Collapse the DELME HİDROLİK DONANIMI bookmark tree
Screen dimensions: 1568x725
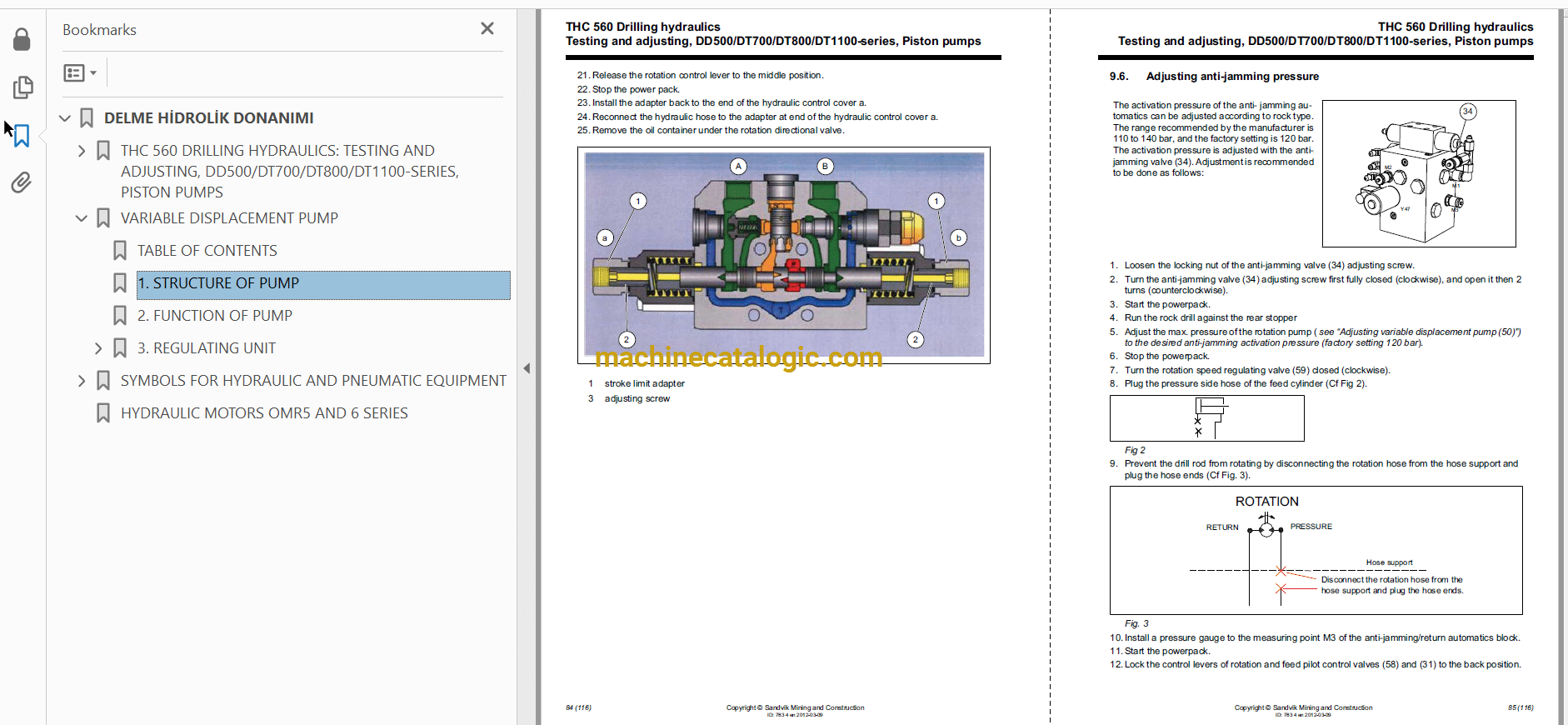pos(65,118)
